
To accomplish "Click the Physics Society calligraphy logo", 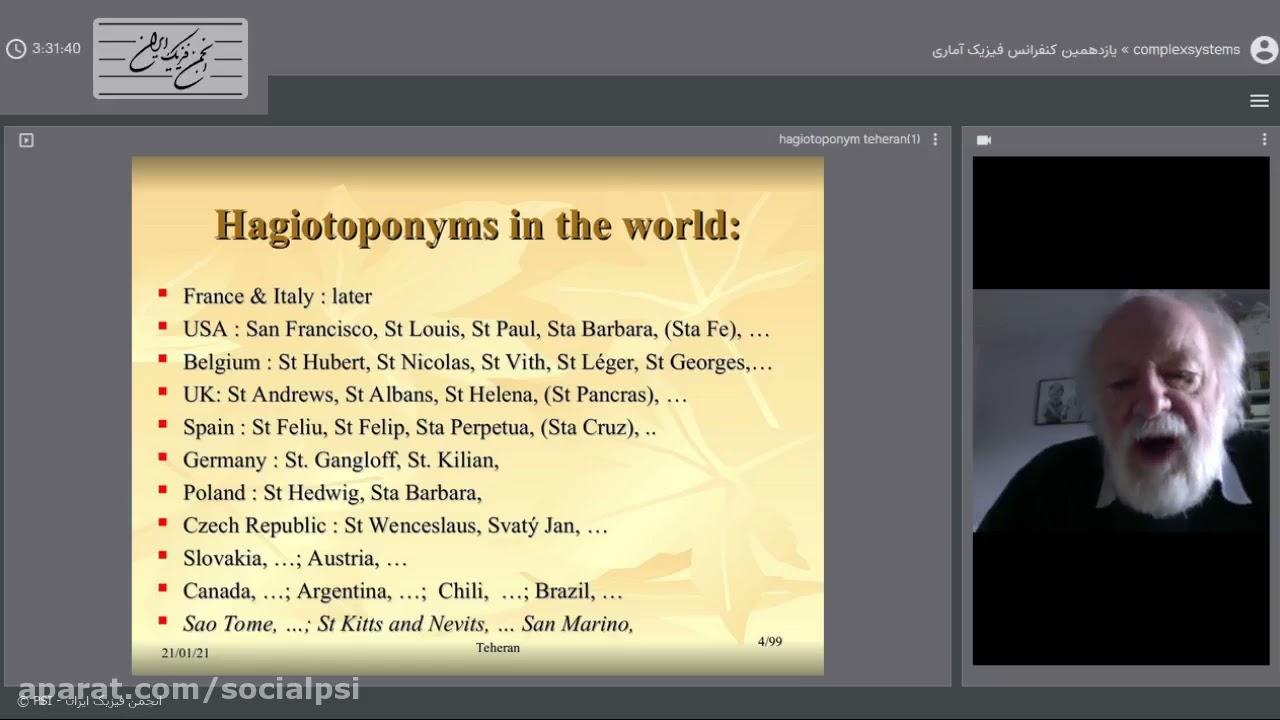I will coord(170,58).
